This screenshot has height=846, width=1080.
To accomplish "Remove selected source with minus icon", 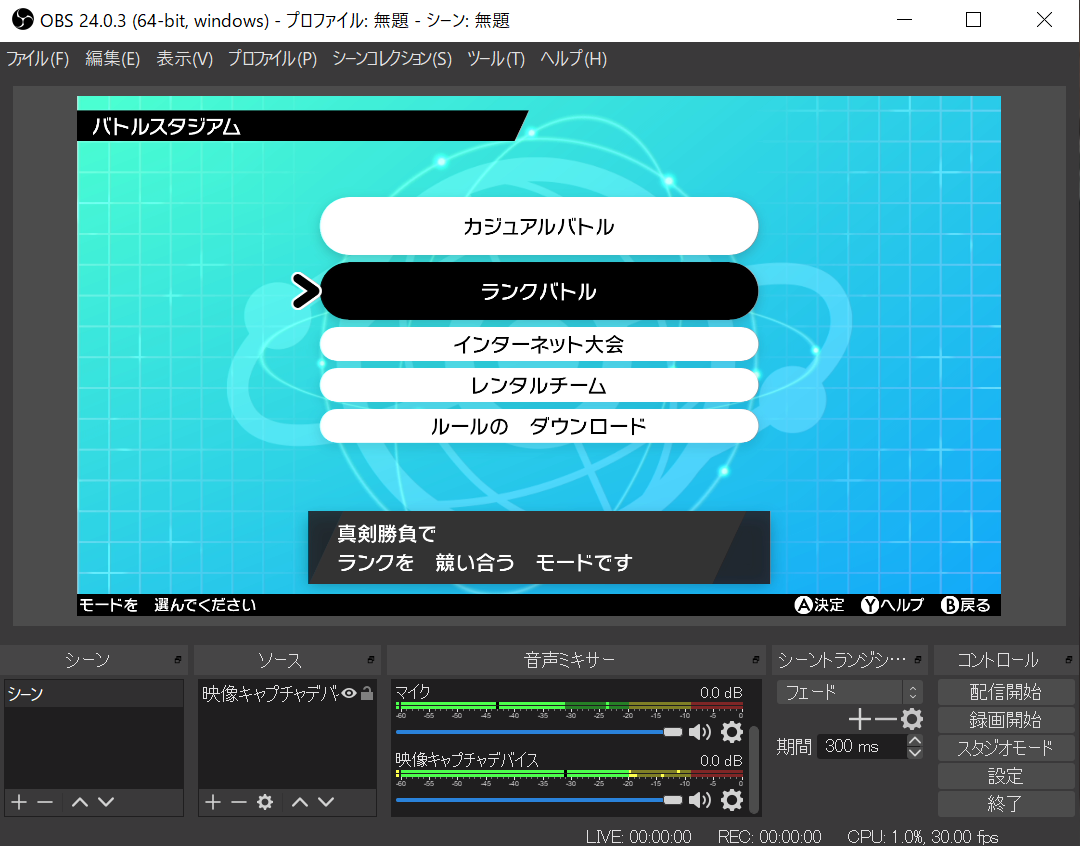I will tap(239, 802).
